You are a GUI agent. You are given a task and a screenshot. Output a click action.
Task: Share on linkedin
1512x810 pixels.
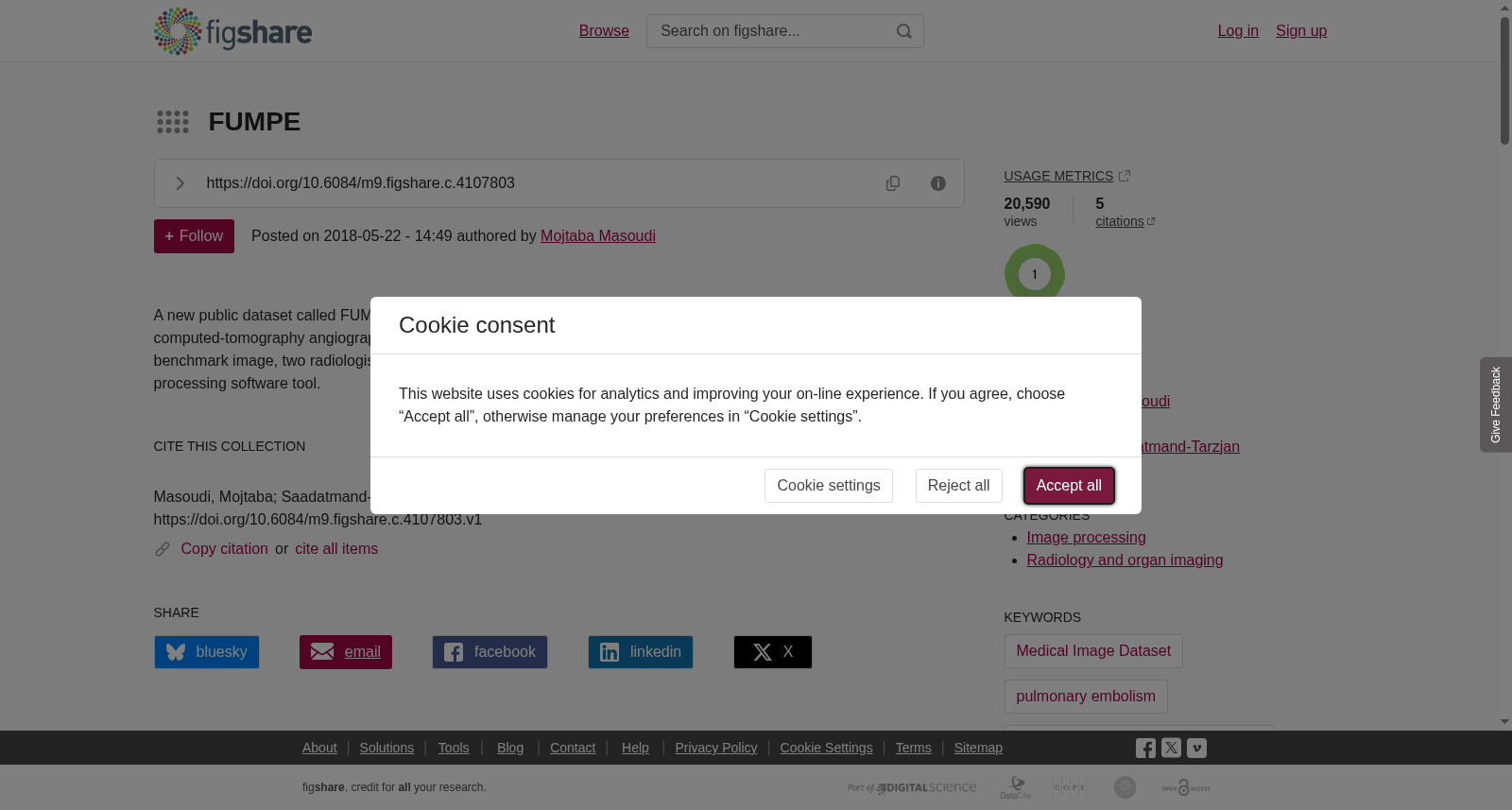tap(641, 652)
